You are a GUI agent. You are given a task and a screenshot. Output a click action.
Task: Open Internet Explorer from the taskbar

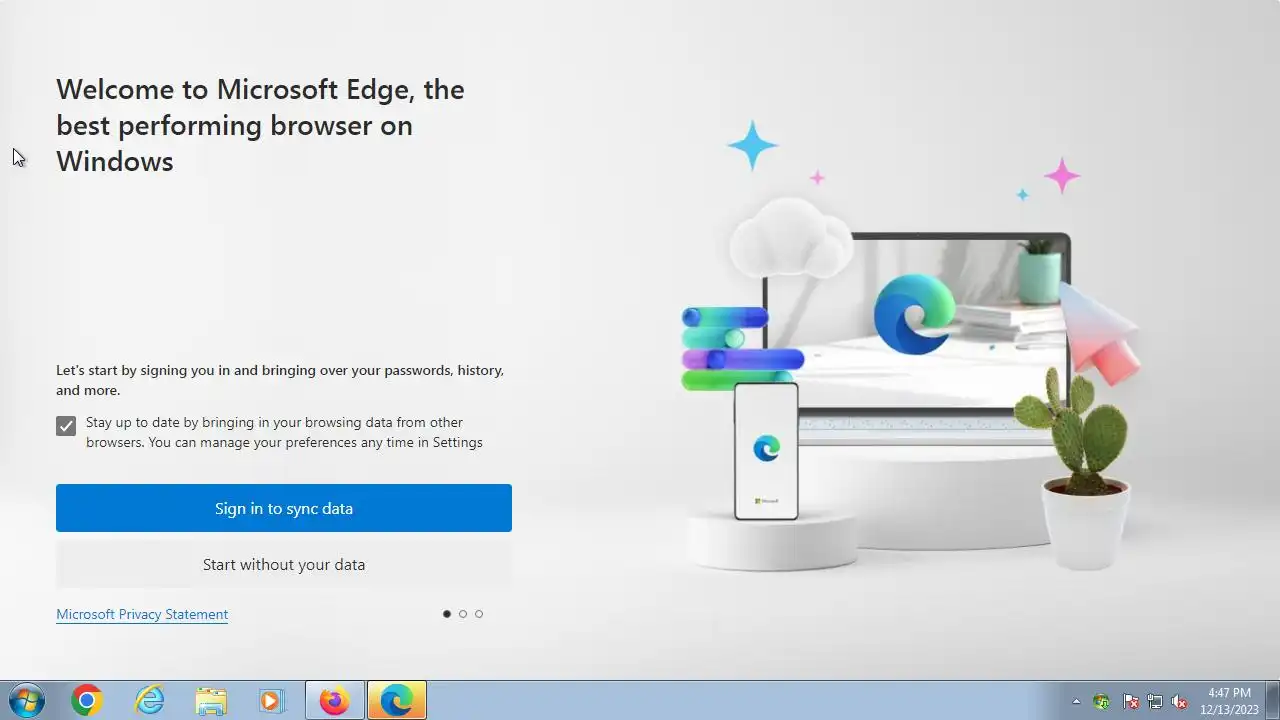[x=149, y=700]
